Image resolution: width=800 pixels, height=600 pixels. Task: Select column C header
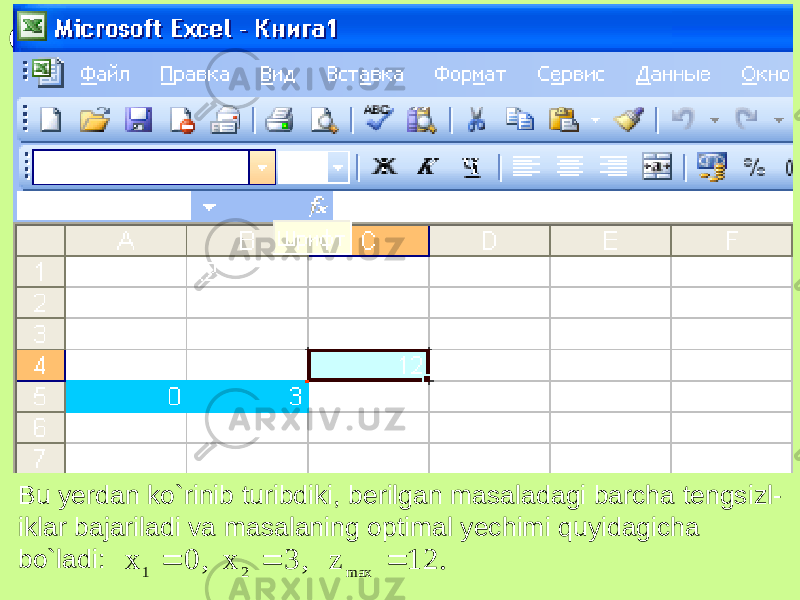point(368,240)
